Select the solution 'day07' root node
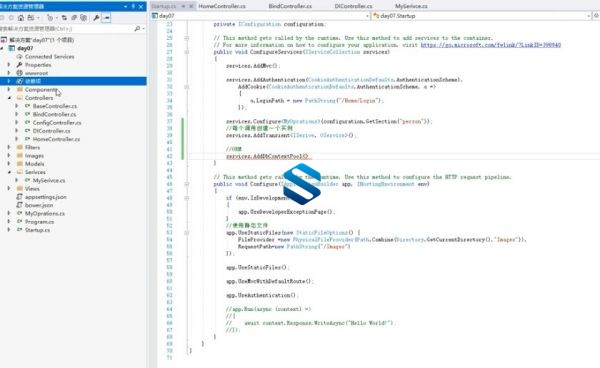 38,40
